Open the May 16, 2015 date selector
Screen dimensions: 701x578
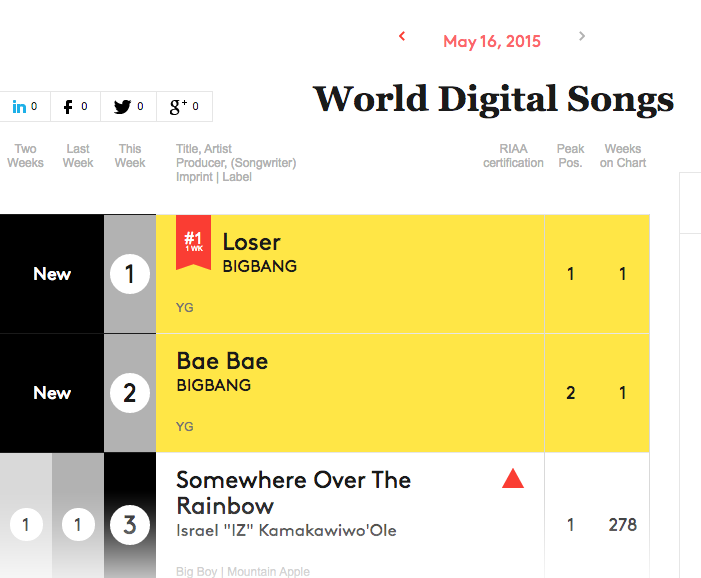pos(492,42)
